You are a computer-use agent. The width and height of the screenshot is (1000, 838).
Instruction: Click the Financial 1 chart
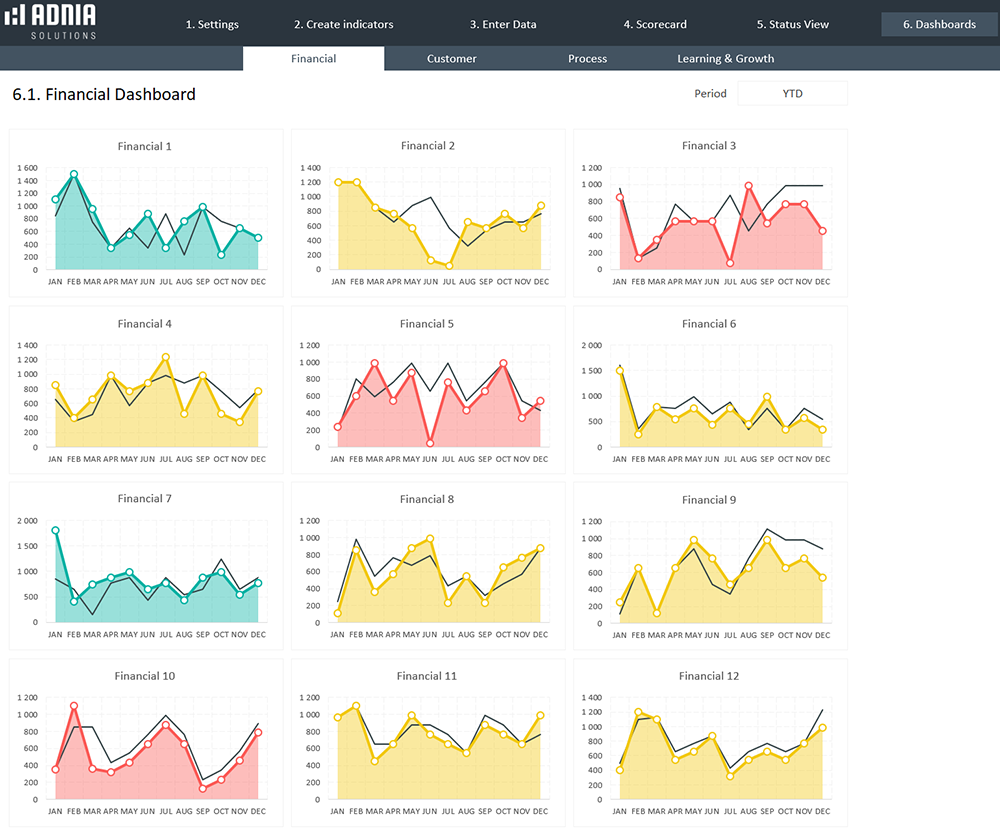pyautogui.click(x=146, y=220)
